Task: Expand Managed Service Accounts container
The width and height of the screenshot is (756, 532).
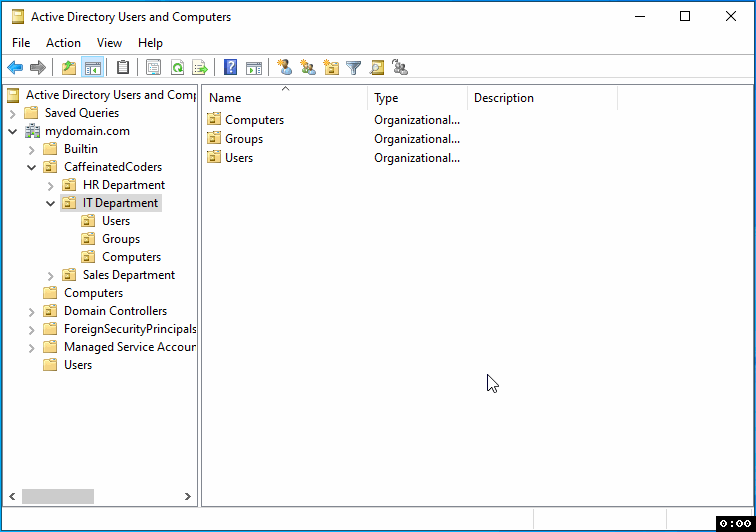Action: pyautogui.click(x=32, y=348)
